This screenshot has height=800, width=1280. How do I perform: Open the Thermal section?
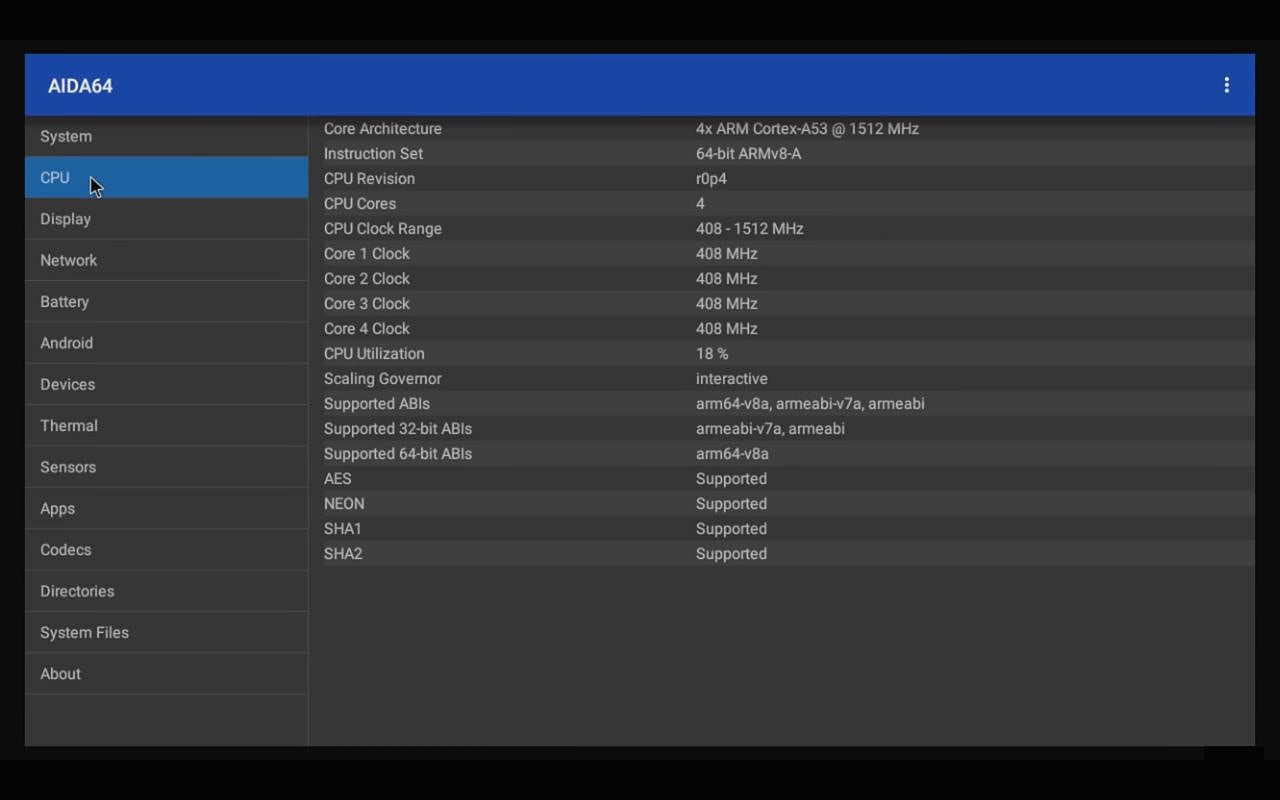[166, 425]
